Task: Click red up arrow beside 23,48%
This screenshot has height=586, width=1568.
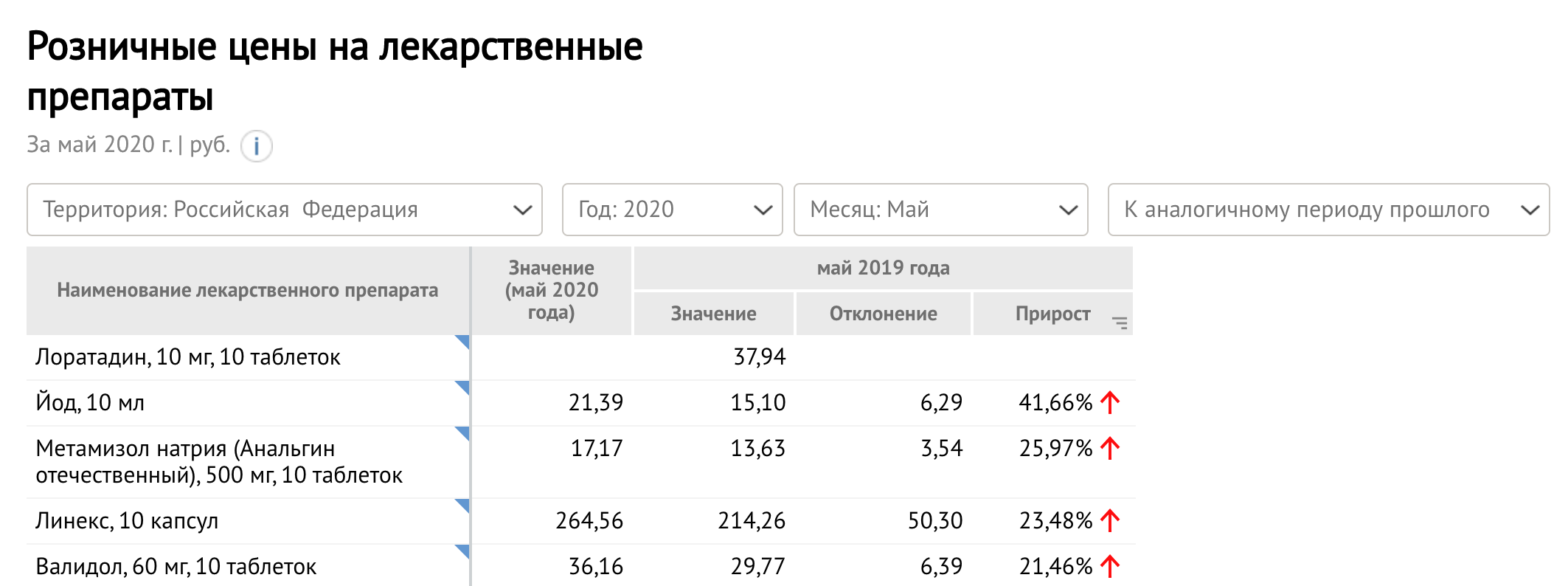Action: tap(1110, 520)
